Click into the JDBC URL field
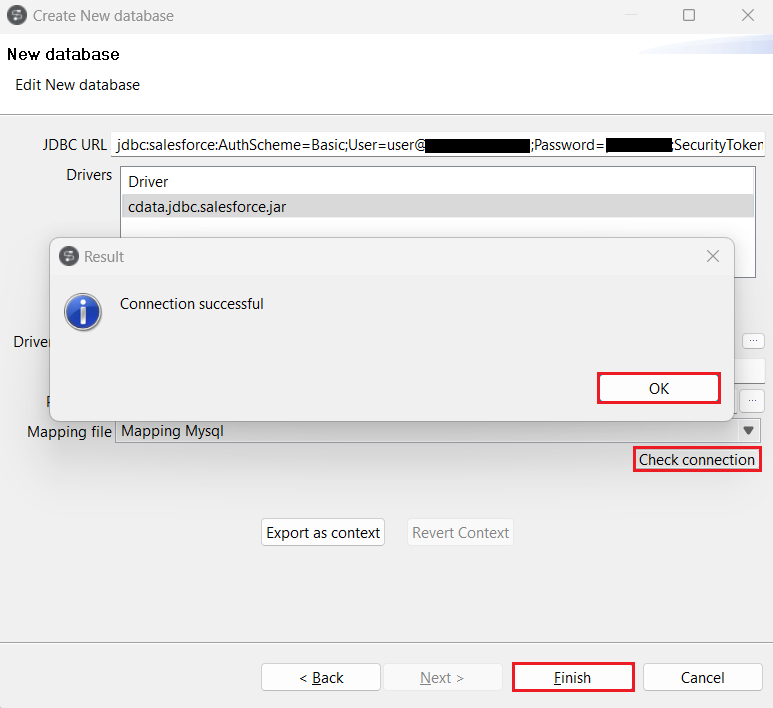Image resolution: width=773 pixels, height=708 pixels. 438,145
